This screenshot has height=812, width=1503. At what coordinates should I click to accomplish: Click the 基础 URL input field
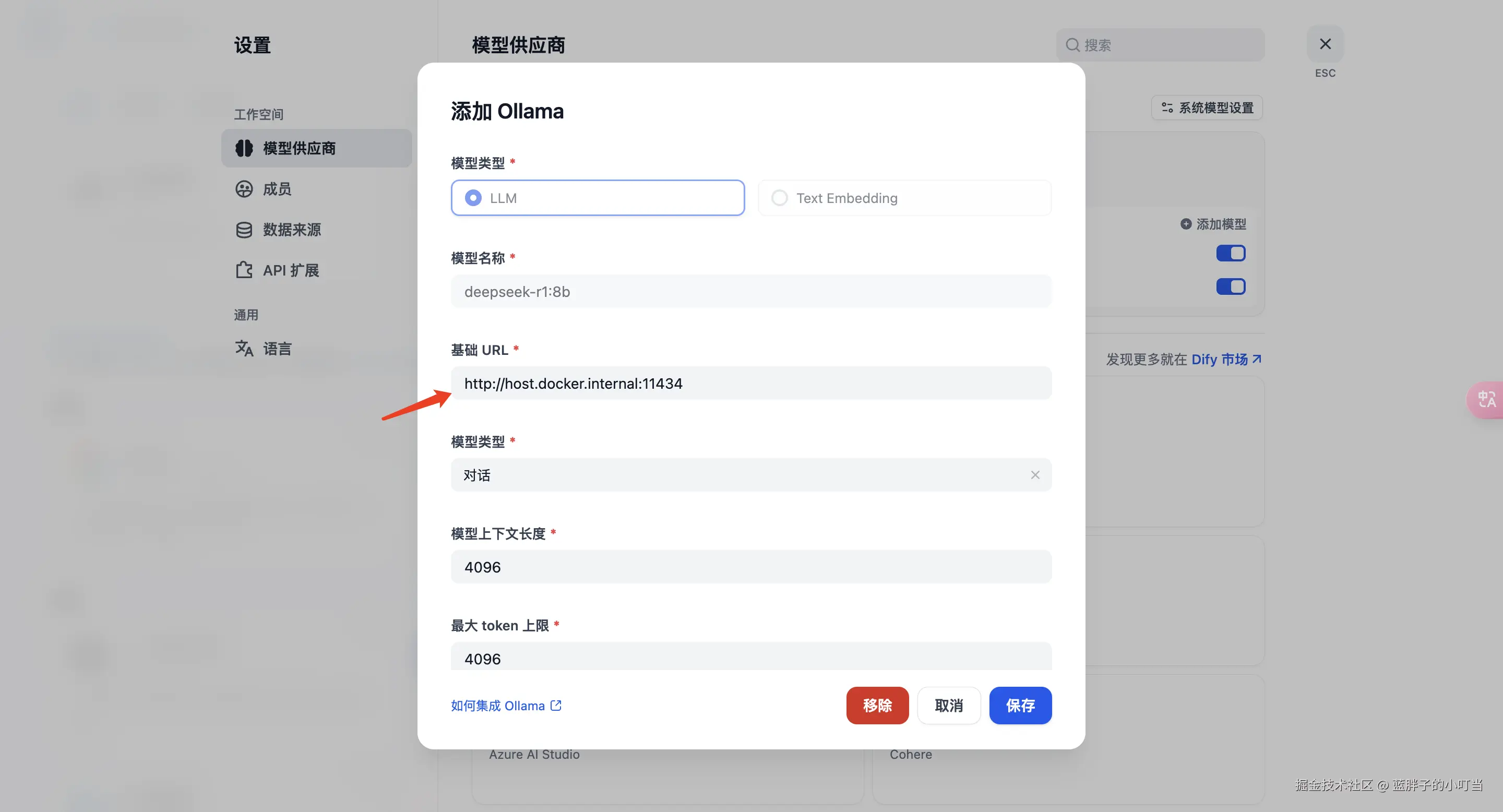point(750,383)
